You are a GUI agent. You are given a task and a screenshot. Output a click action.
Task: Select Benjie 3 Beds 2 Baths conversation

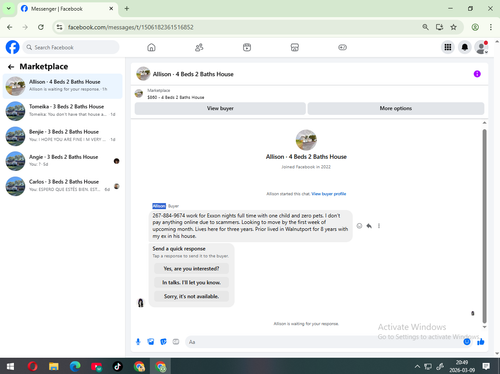(63, 136)
